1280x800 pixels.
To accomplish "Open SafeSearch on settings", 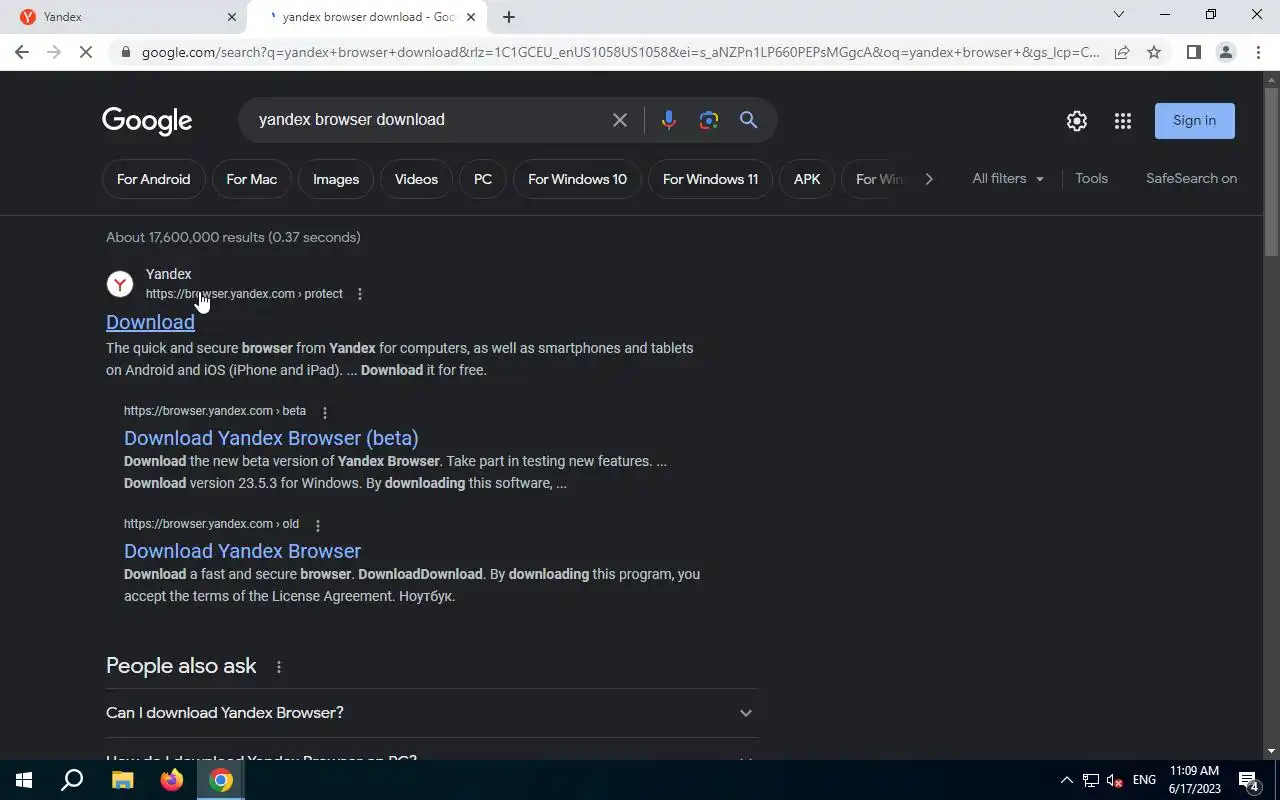I will 1191,179.
